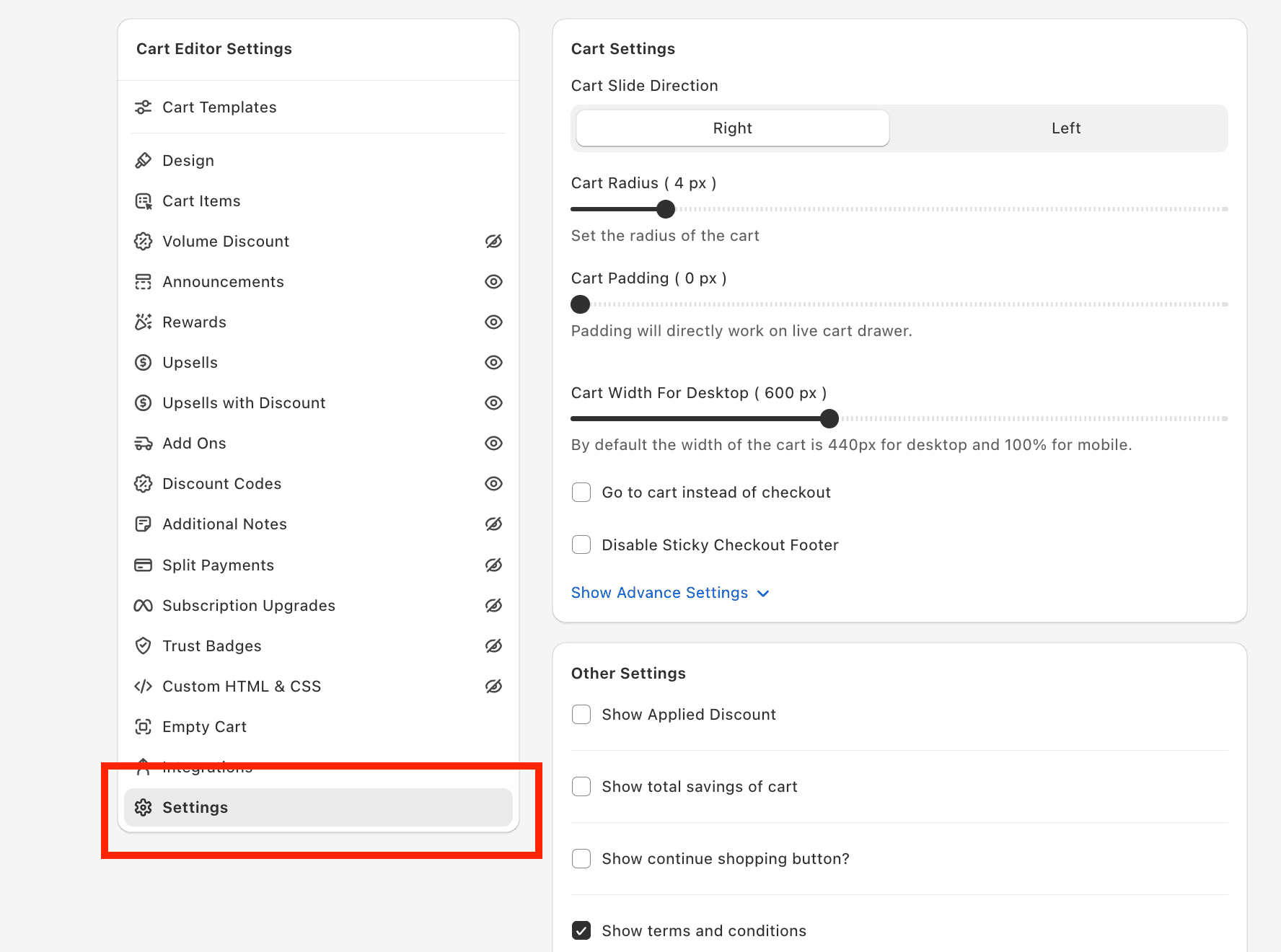1281x952 pixels.
Task: Uncheck Show terms and conditions
Action: [x=581, y=931]
